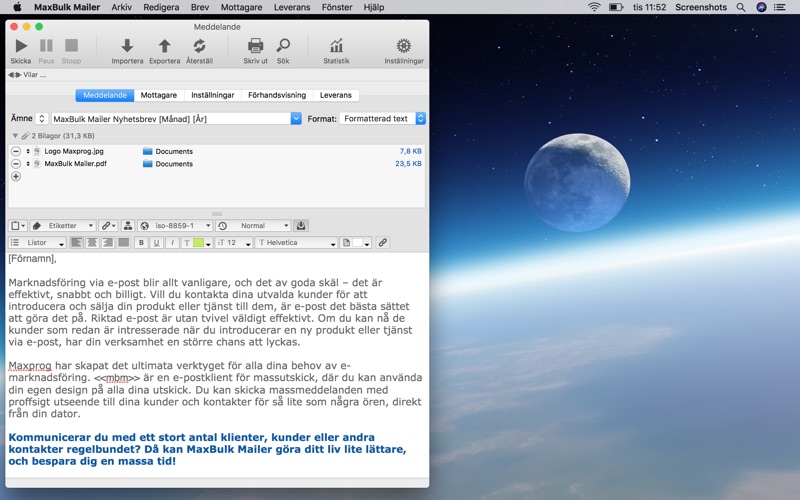Print with the Skriv ut icon
Image resolution: width=800 pixels, height=500 pixels.
[255, 46]
